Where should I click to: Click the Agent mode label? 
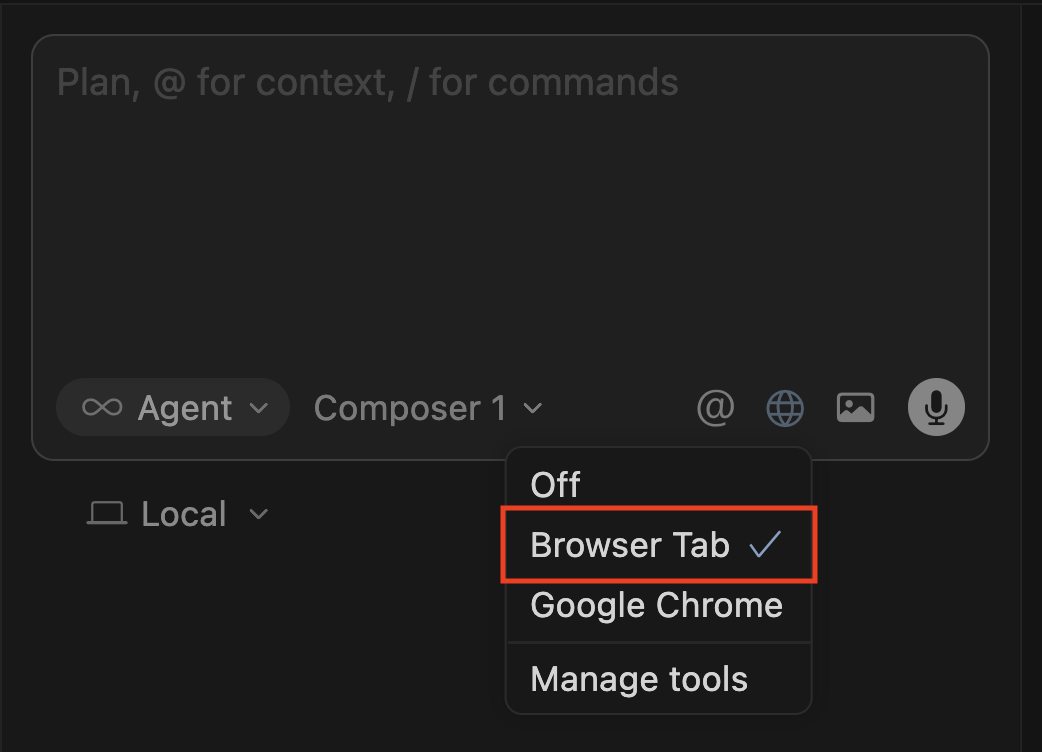(185, 408)
